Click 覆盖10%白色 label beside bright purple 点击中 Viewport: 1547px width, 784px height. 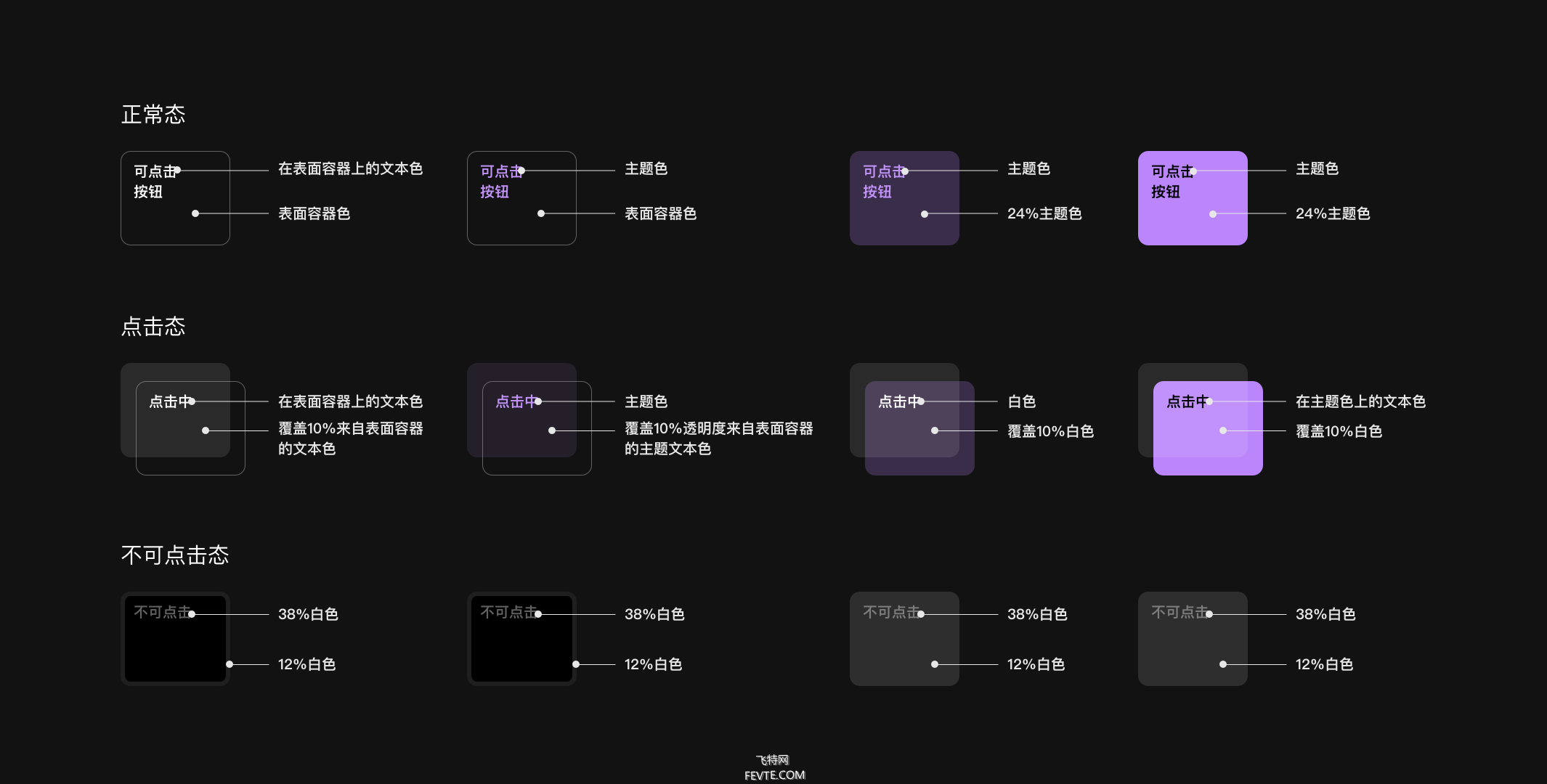tap(1339, 431)
